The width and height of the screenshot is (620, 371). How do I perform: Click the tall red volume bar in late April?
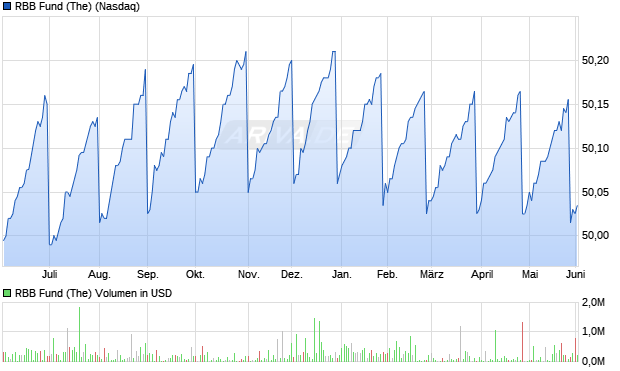click(x=522, y=342)
